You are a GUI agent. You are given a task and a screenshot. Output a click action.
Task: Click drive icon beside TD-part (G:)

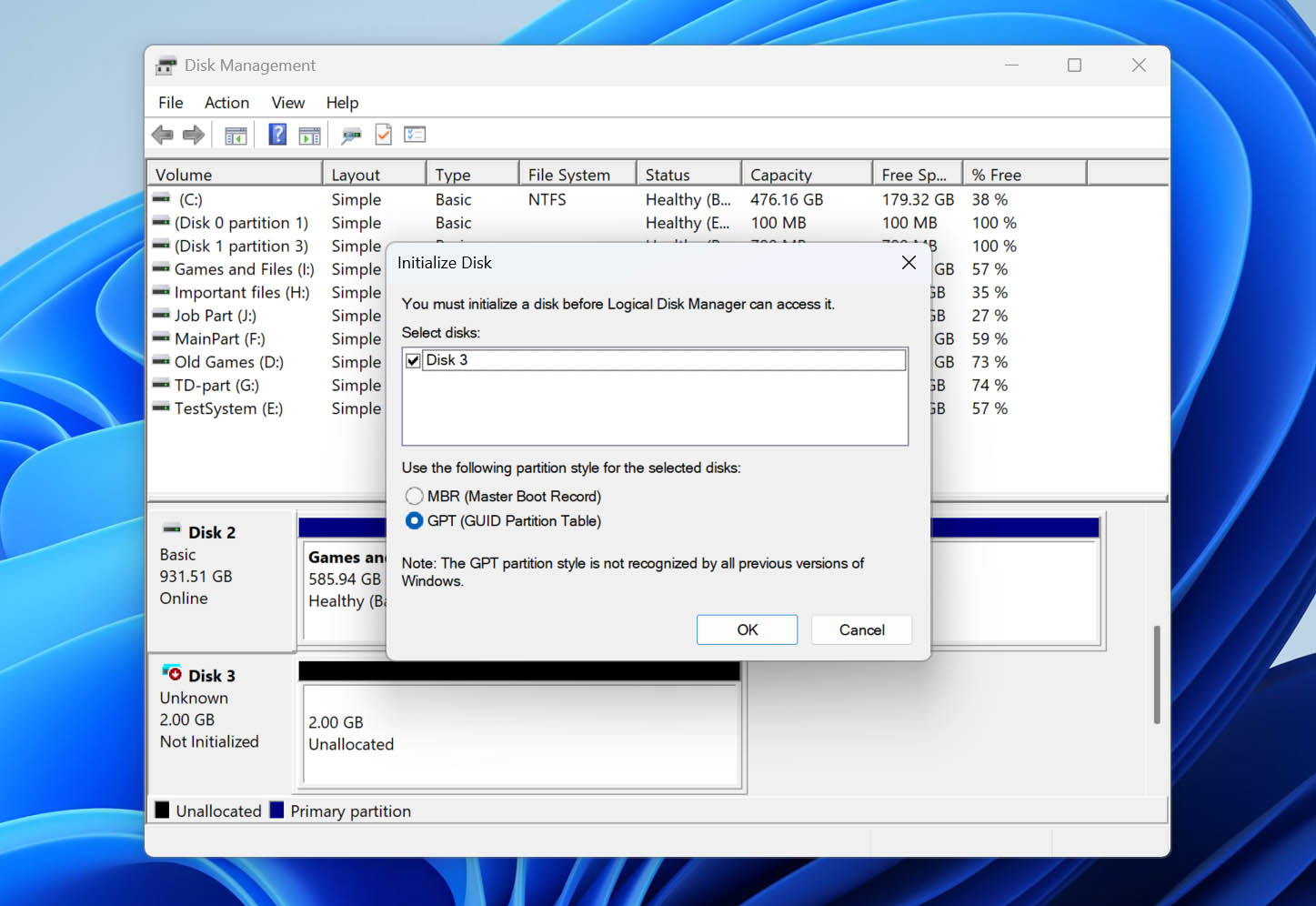[x=161, y=384]
